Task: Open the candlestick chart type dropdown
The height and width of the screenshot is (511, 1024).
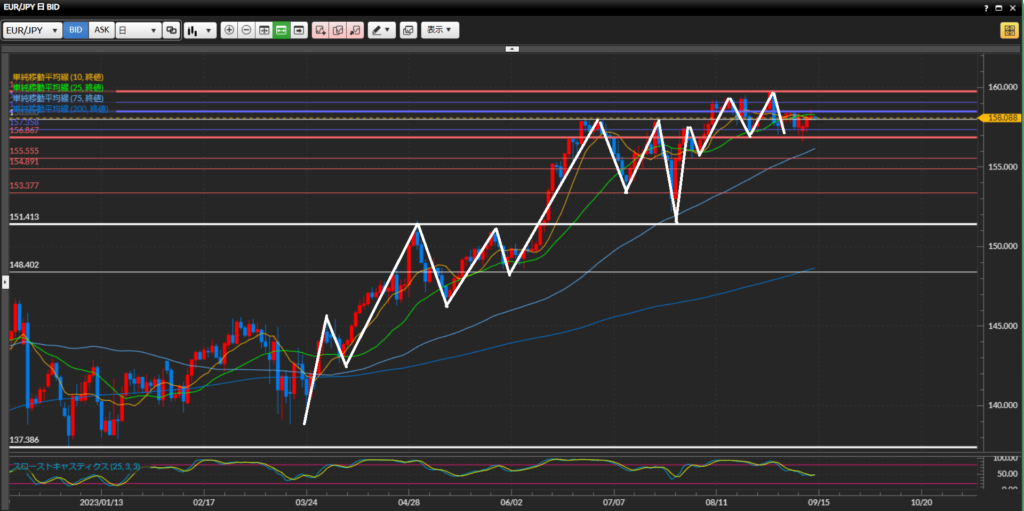Action: 199,30
